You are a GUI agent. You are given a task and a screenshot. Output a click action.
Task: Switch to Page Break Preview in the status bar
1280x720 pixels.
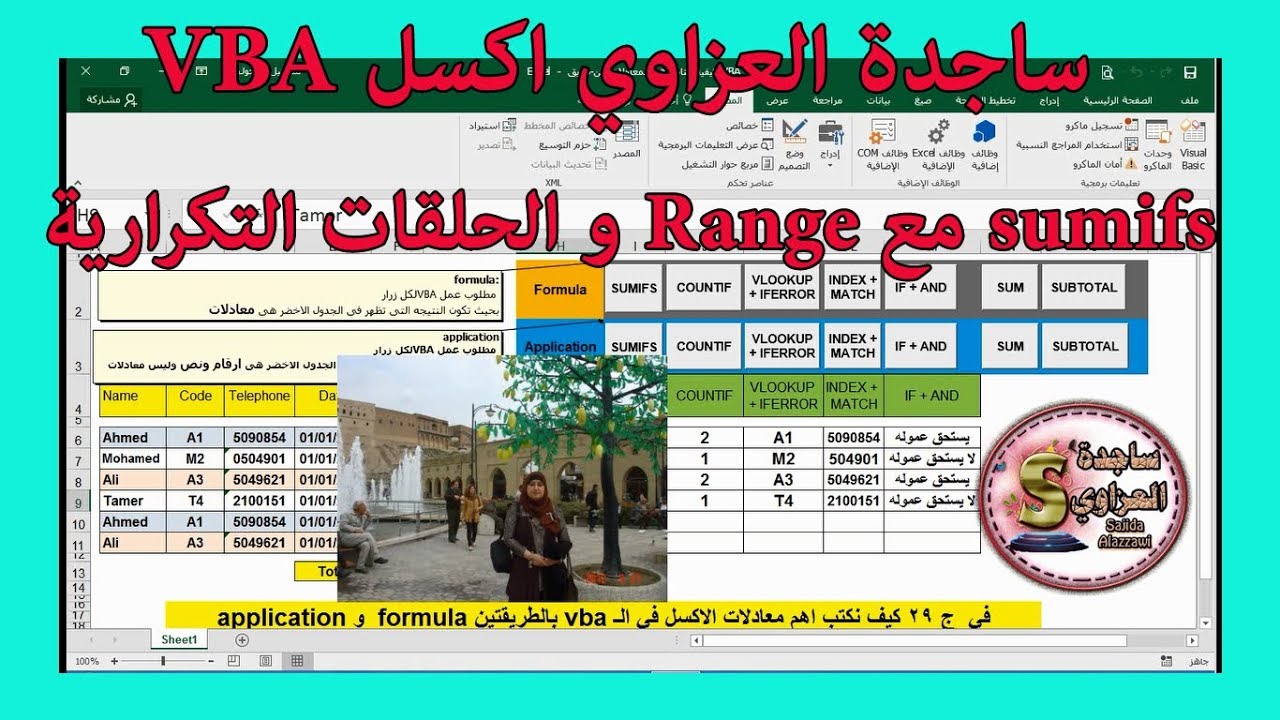233,661
